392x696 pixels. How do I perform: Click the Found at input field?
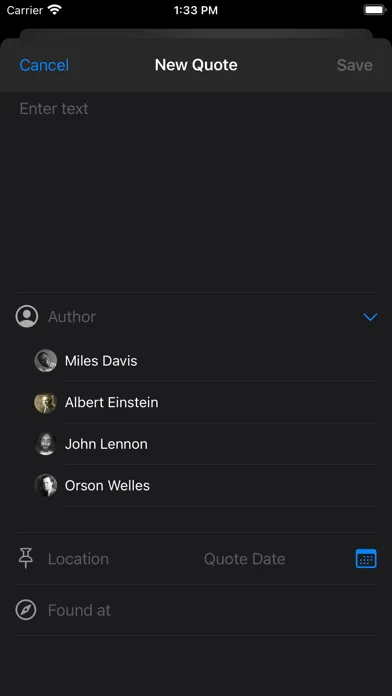[211, 610]
